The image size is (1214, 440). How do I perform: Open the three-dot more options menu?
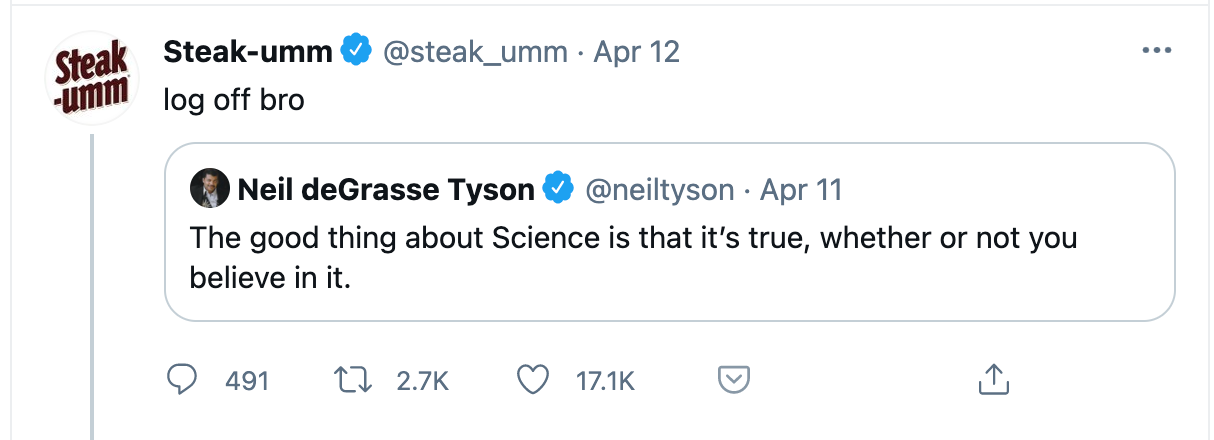click(x=1156, y=51)
